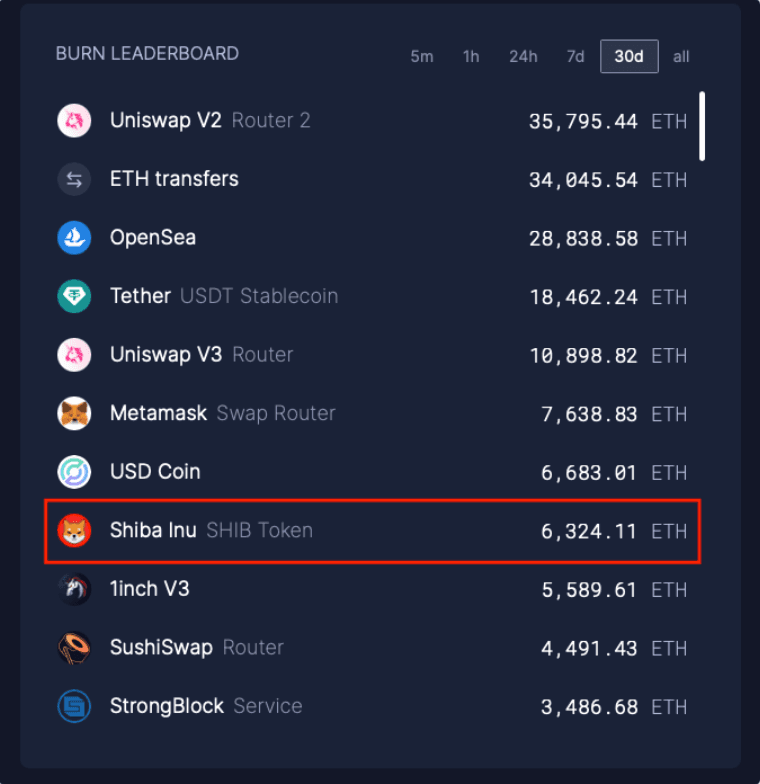Show all-time burn leaderboard
Viewport: 760px width, 784px height.
[x=681, y=57]
